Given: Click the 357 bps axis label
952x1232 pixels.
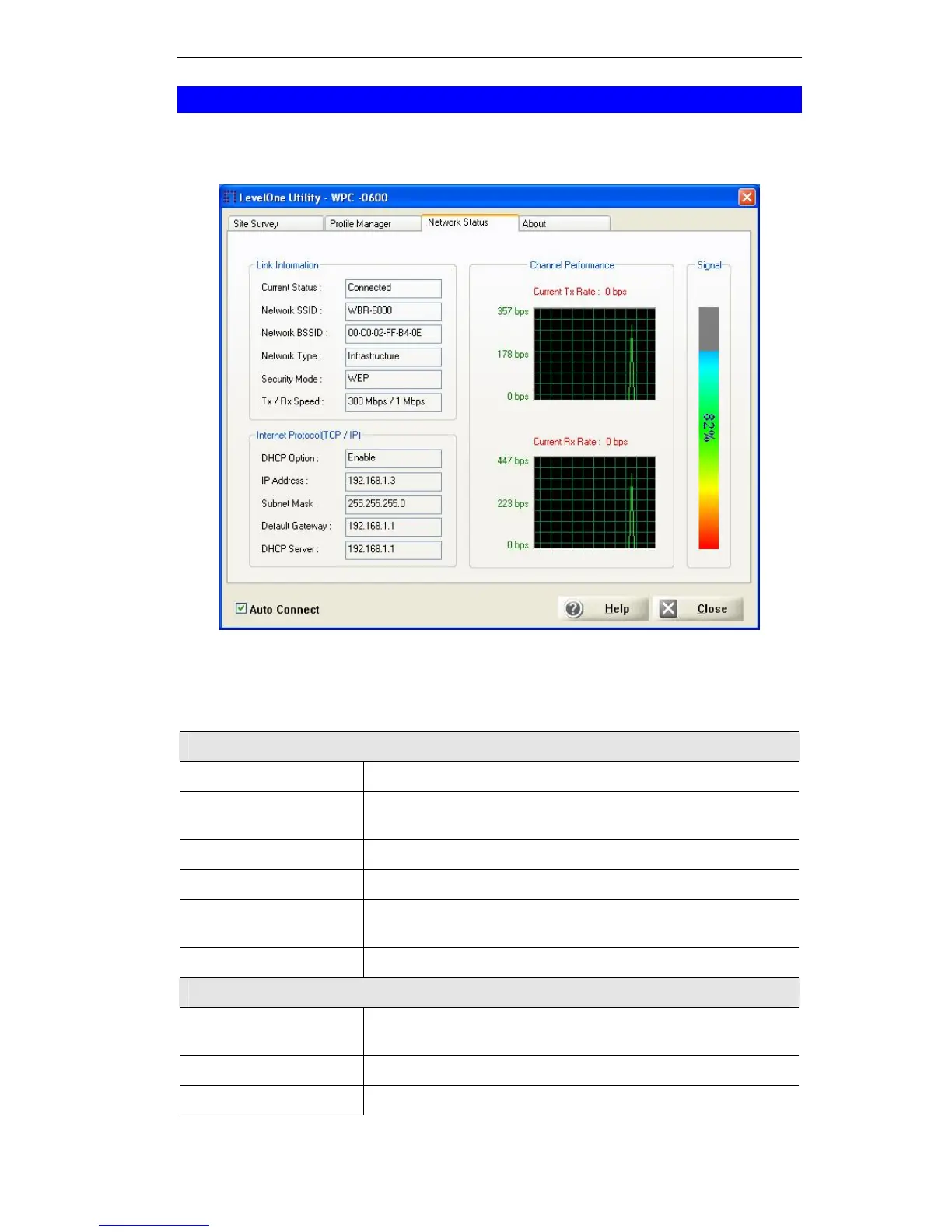Looking at the screenshot, I should point(513,312).
